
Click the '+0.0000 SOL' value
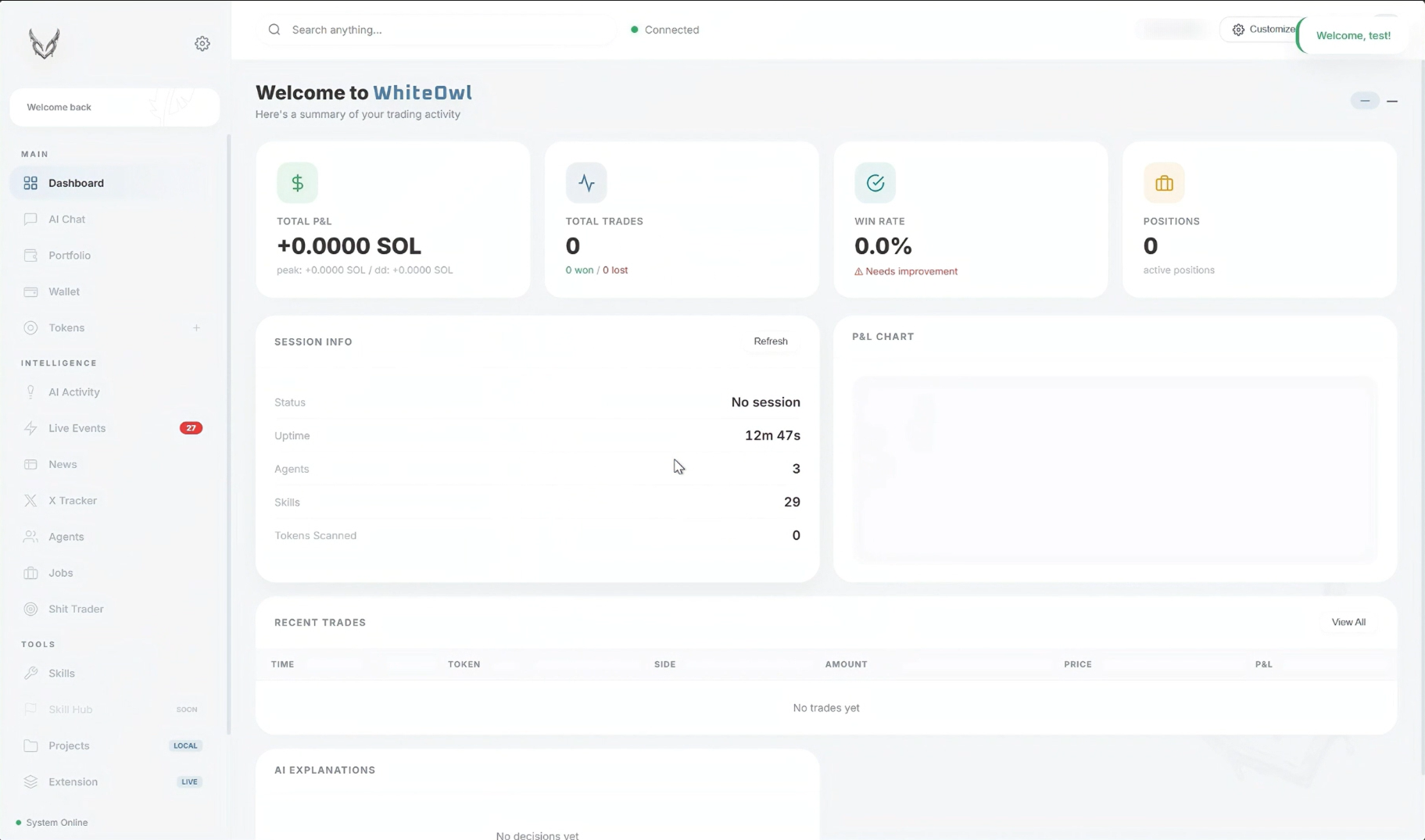349,245
